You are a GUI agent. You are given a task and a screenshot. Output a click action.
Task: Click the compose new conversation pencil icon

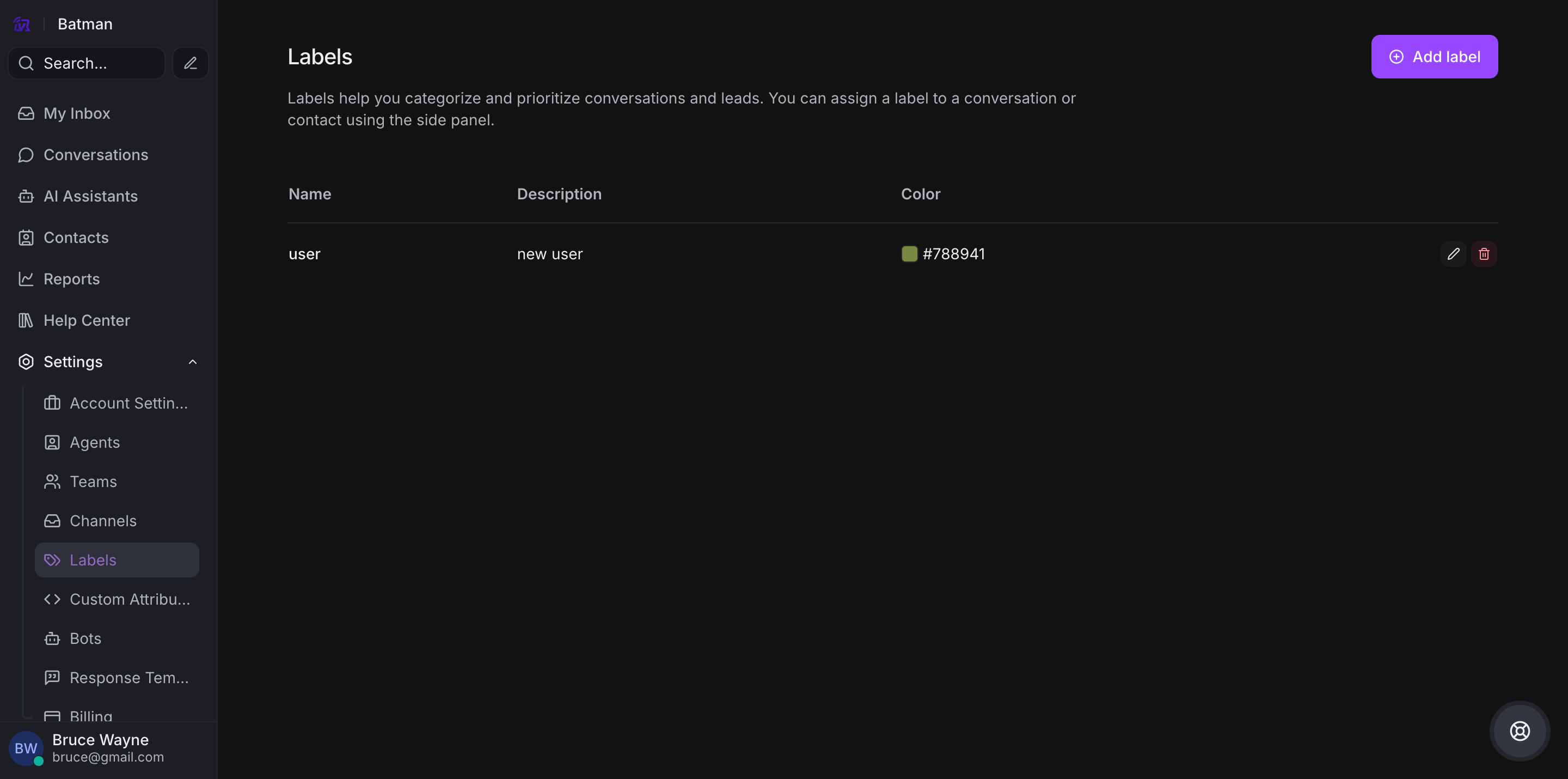point(190,63)
